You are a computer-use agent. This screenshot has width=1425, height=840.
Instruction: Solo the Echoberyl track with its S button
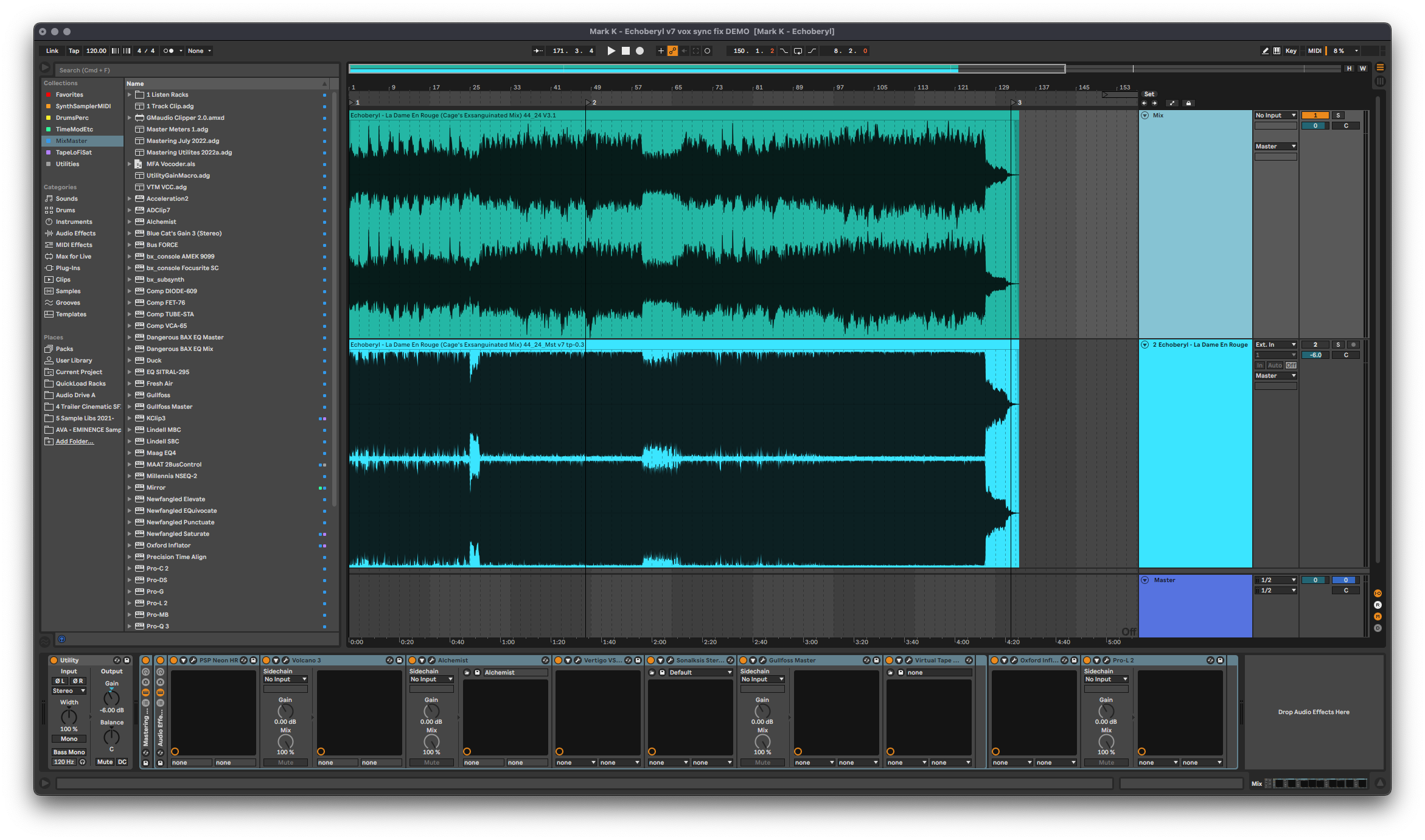coord(1338,344)
